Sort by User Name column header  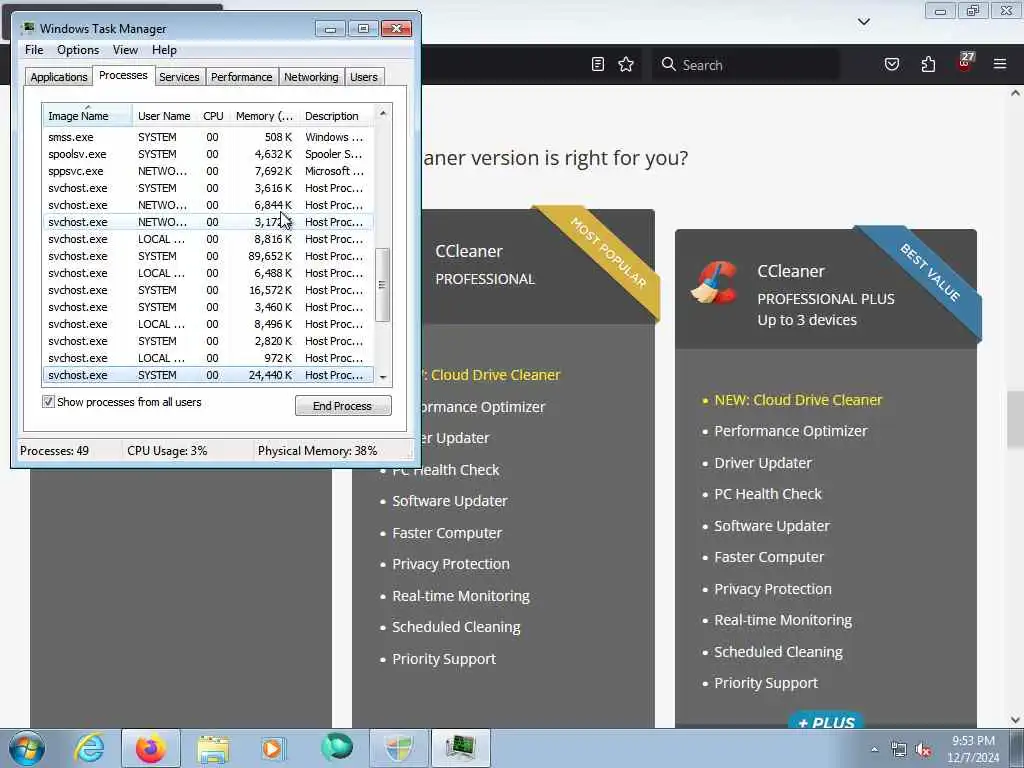[x=164, y=116]
